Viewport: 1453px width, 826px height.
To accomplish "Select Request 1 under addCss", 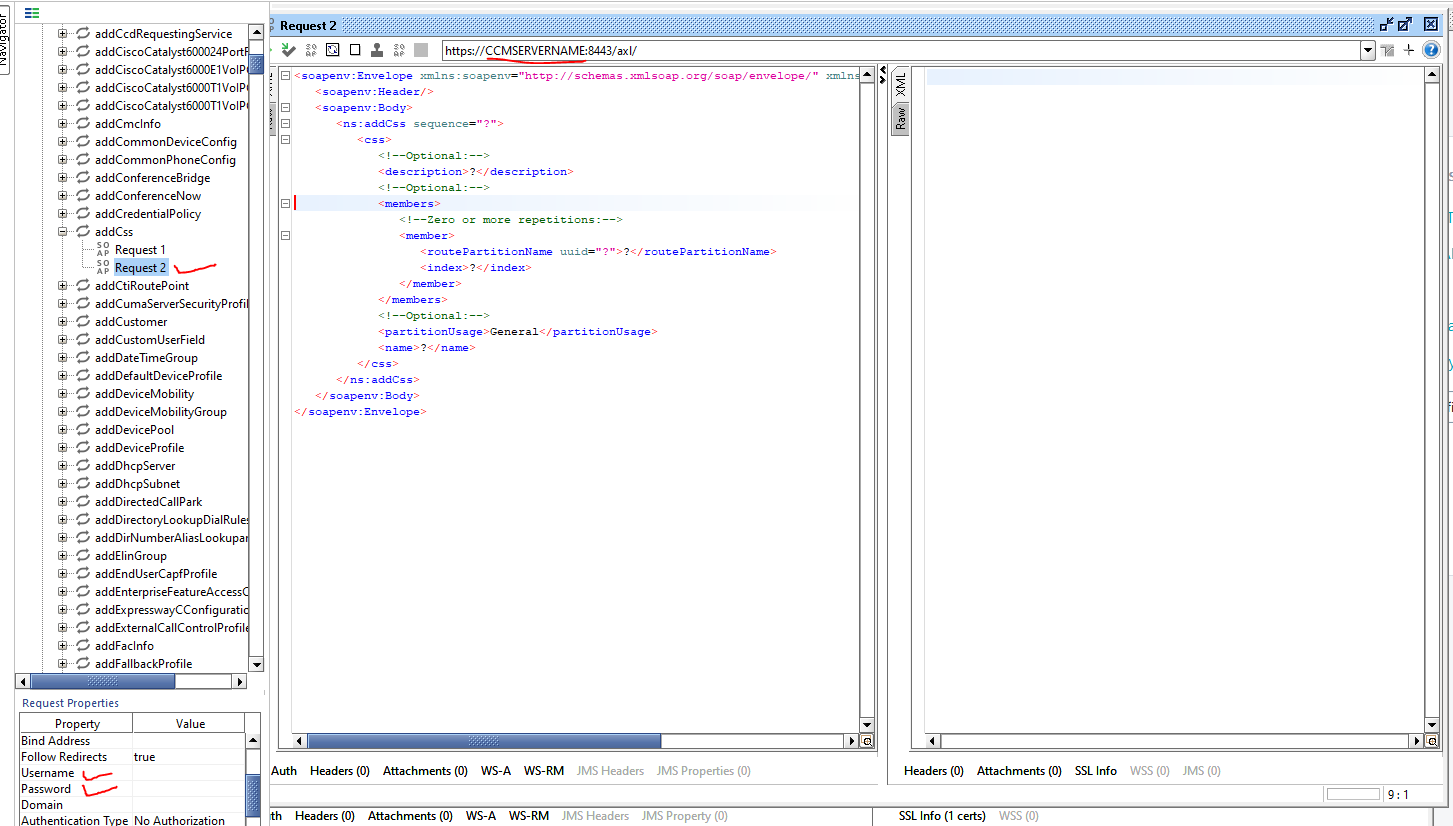I will pyautogui.click(x=139, y=249).
